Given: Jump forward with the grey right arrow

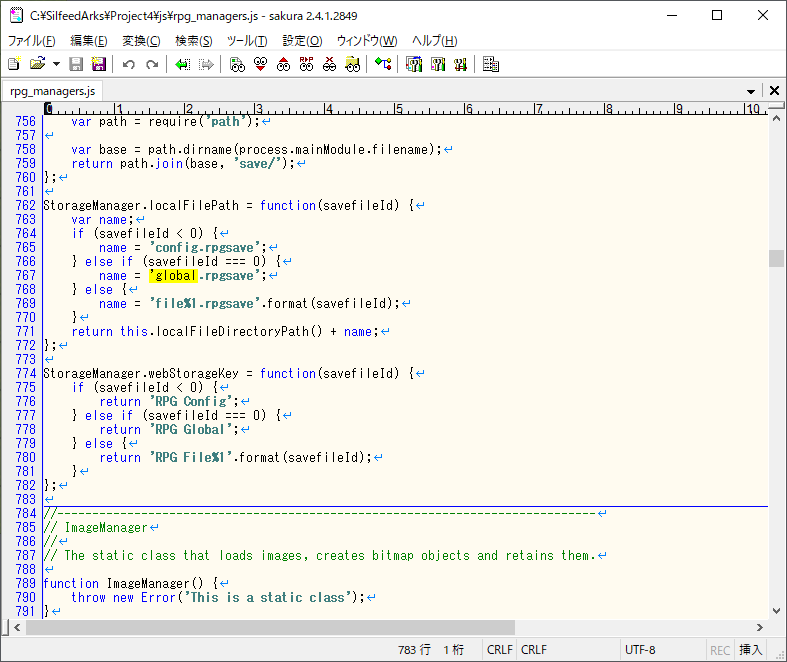Looking at the screenshot, I should [x=206, y=64].
